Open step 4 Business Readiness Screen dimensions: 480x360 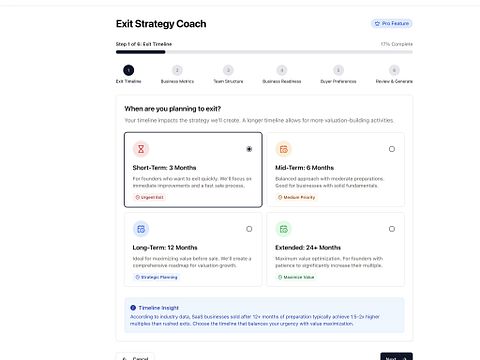click(x=282, y=70)
